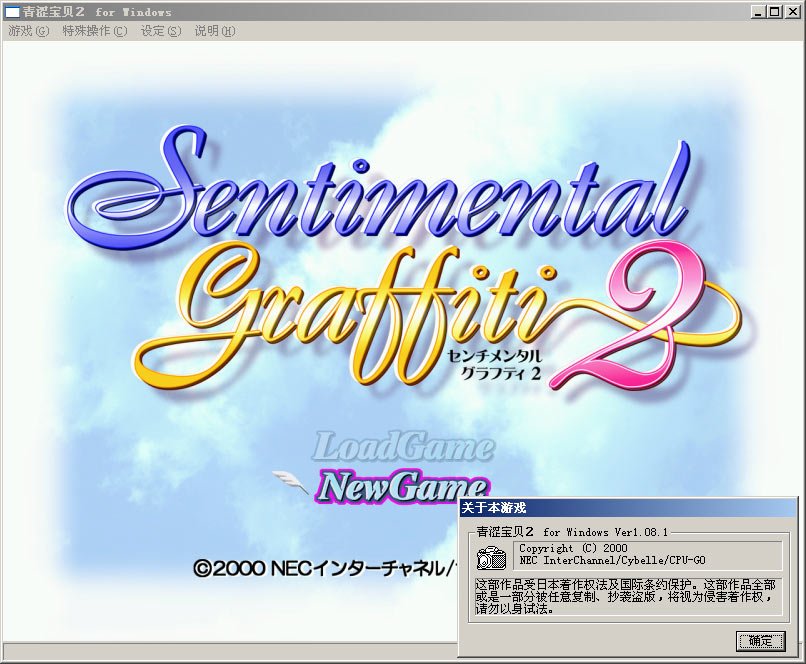Open the 特殊操作(C) menu
Image resolution: width=806 pixels, height=664 pixels.
(x=94, y=31)
